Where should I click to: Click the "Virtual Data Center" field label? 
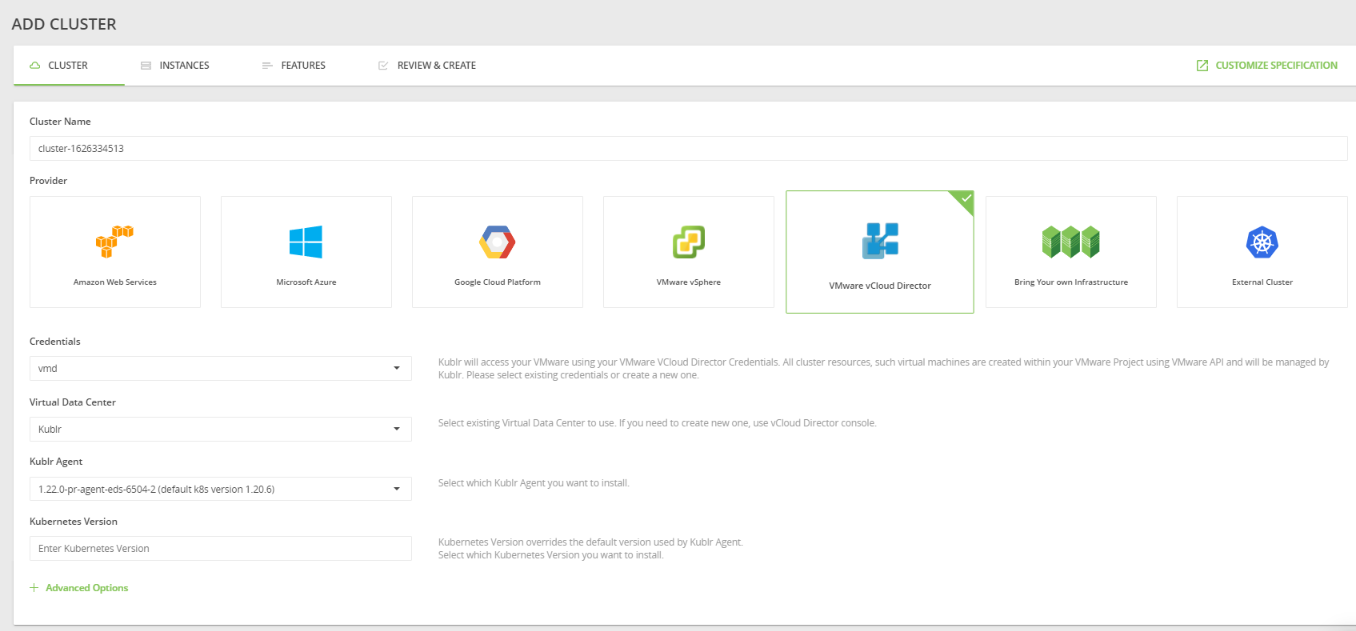click(72, 402)
